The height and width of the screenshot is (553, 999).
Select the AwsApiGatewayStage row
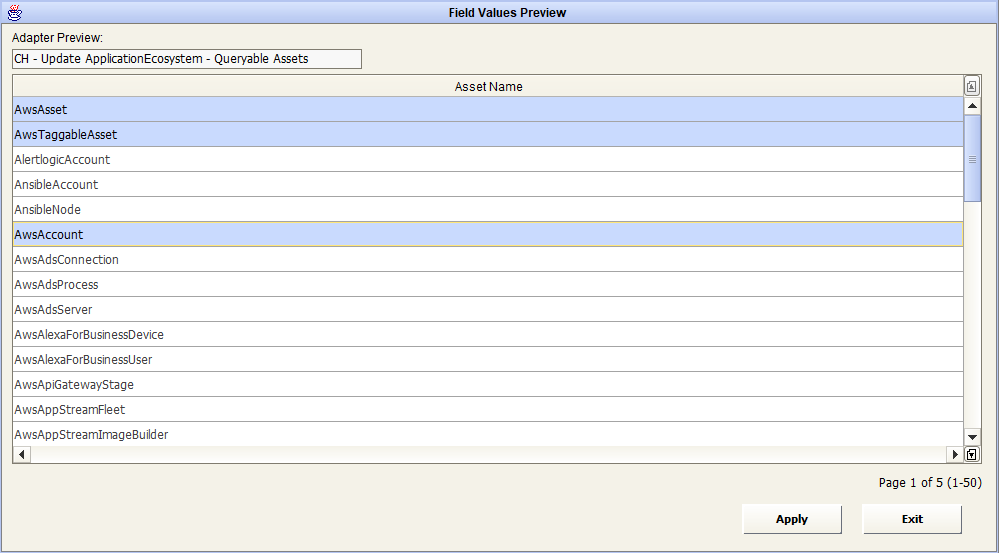click(x=488, y=385)
